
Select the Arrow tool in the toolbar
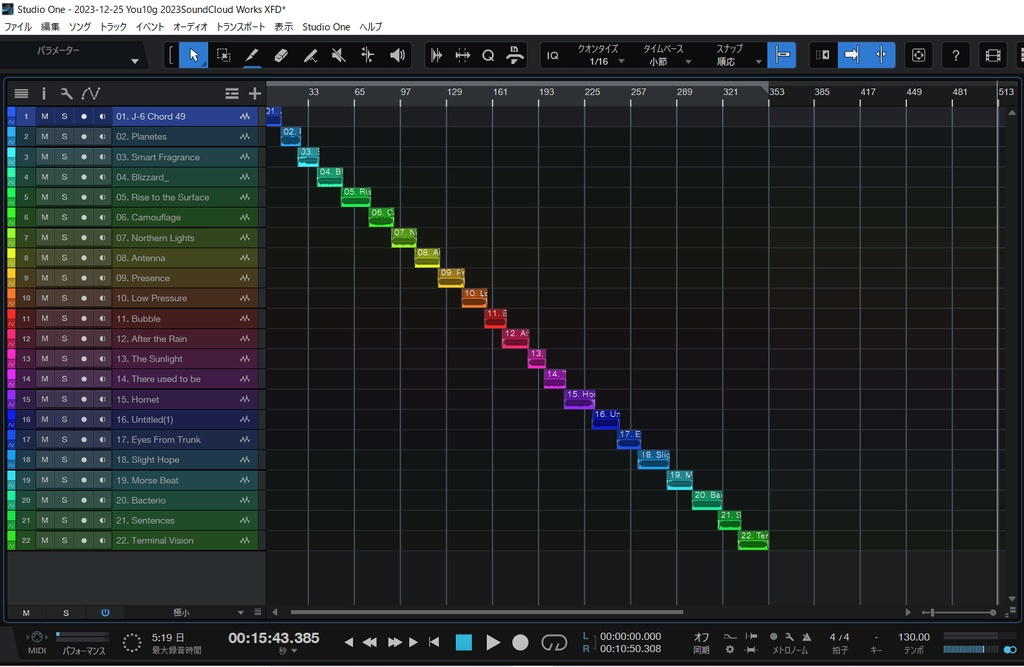(x=192, y=55)
